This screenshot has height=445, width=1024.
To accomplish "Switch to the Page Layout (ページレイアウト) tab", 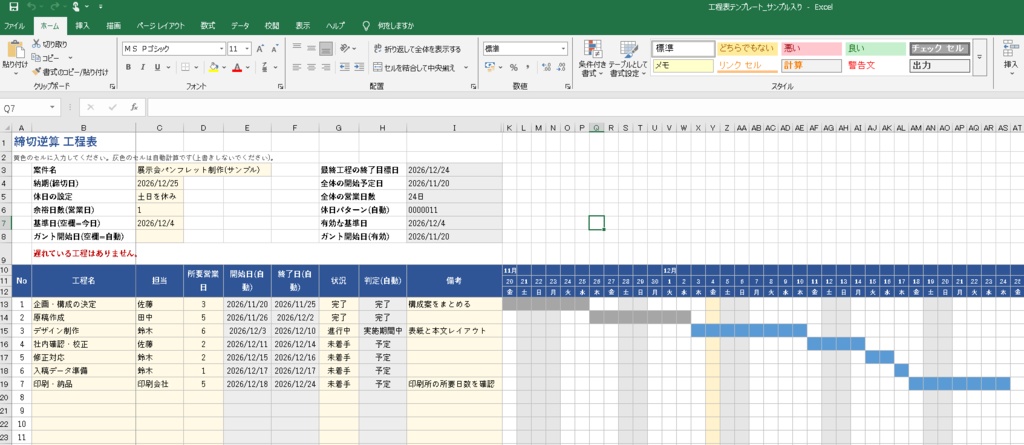I will click(160, 25).
